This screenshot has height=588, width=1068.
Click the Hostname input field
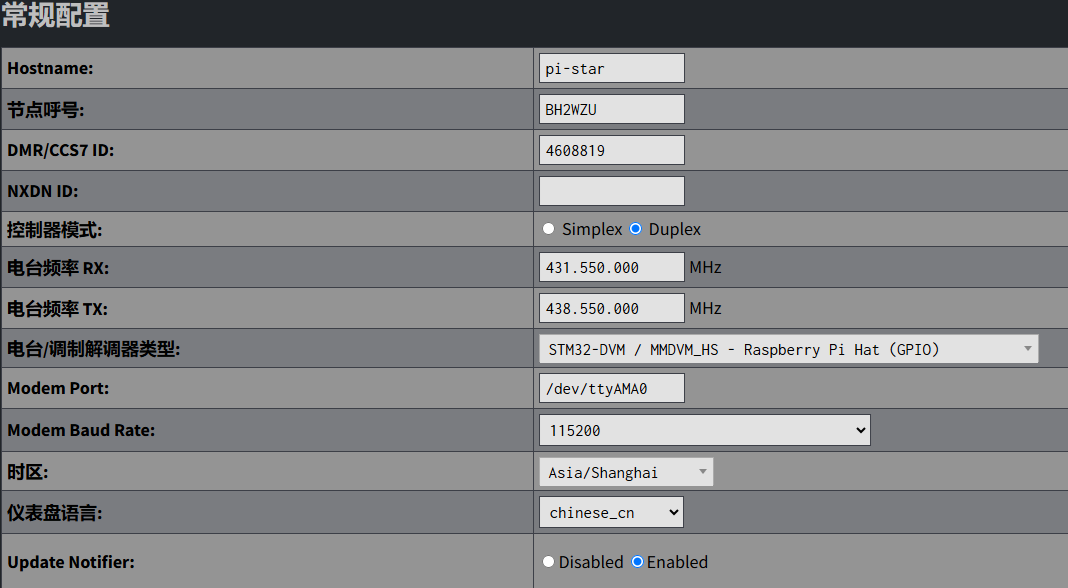coord(611,68)
